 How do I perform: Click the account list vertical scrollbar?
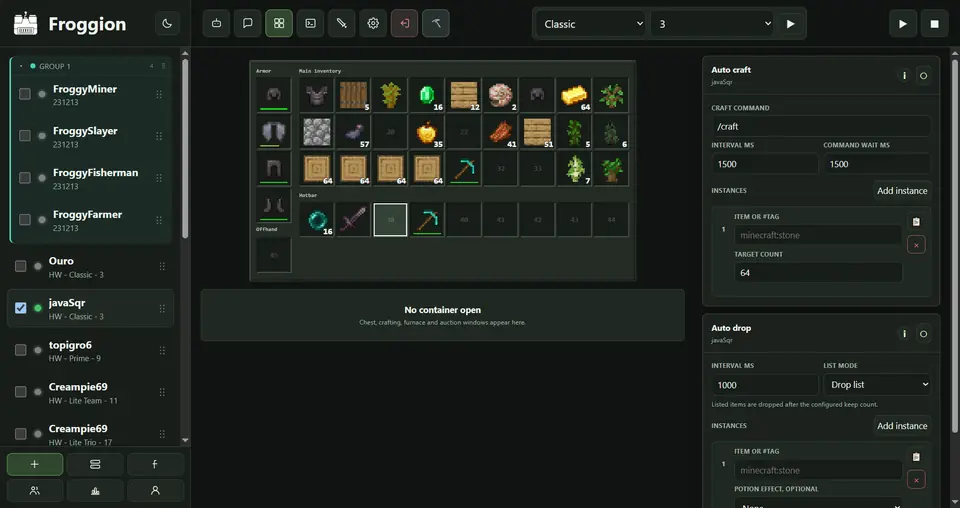coord(185,150)
